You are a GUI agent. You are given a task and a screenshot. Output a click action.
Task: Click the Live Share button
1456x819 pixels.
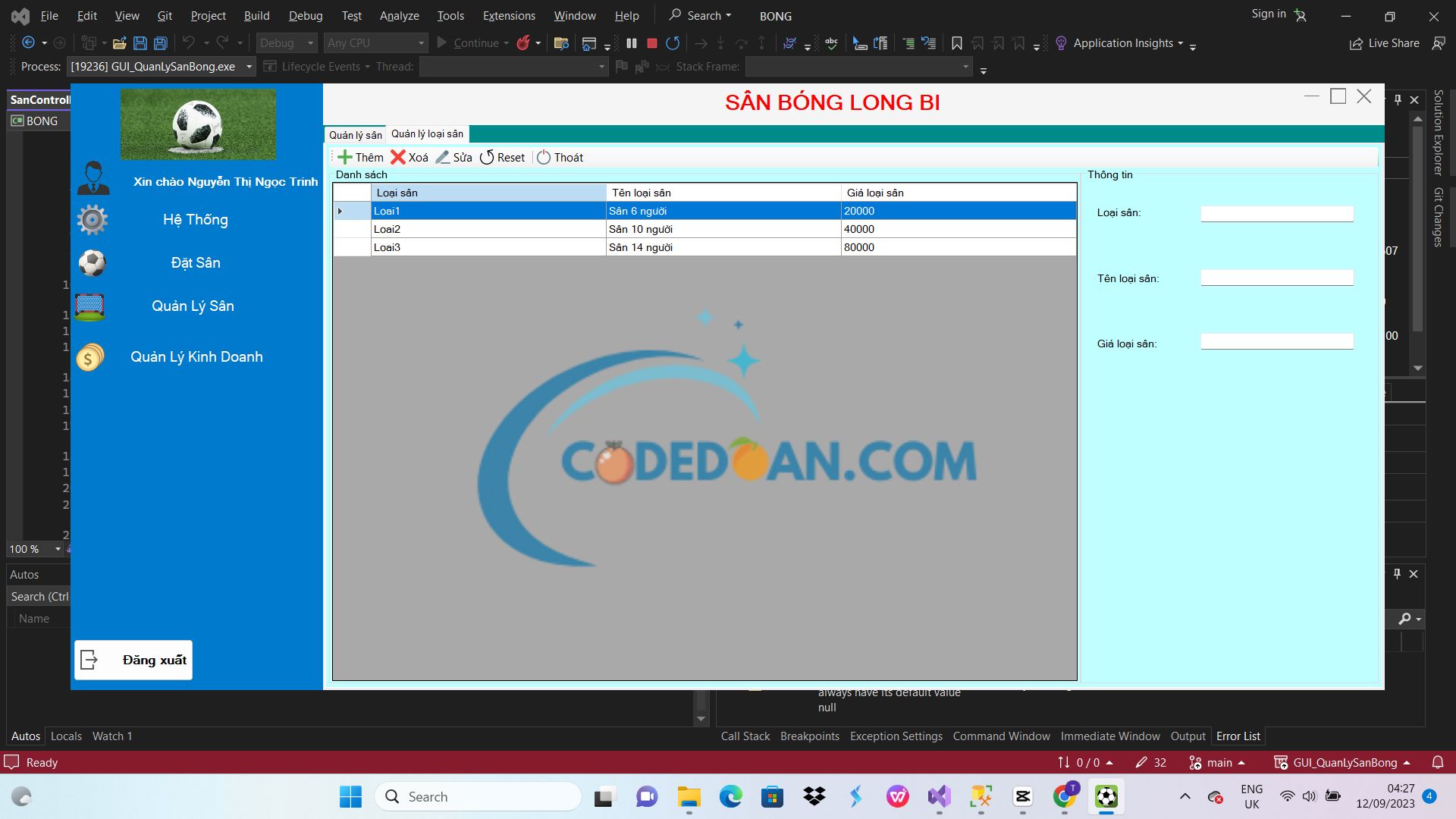tap(1385, 43)
